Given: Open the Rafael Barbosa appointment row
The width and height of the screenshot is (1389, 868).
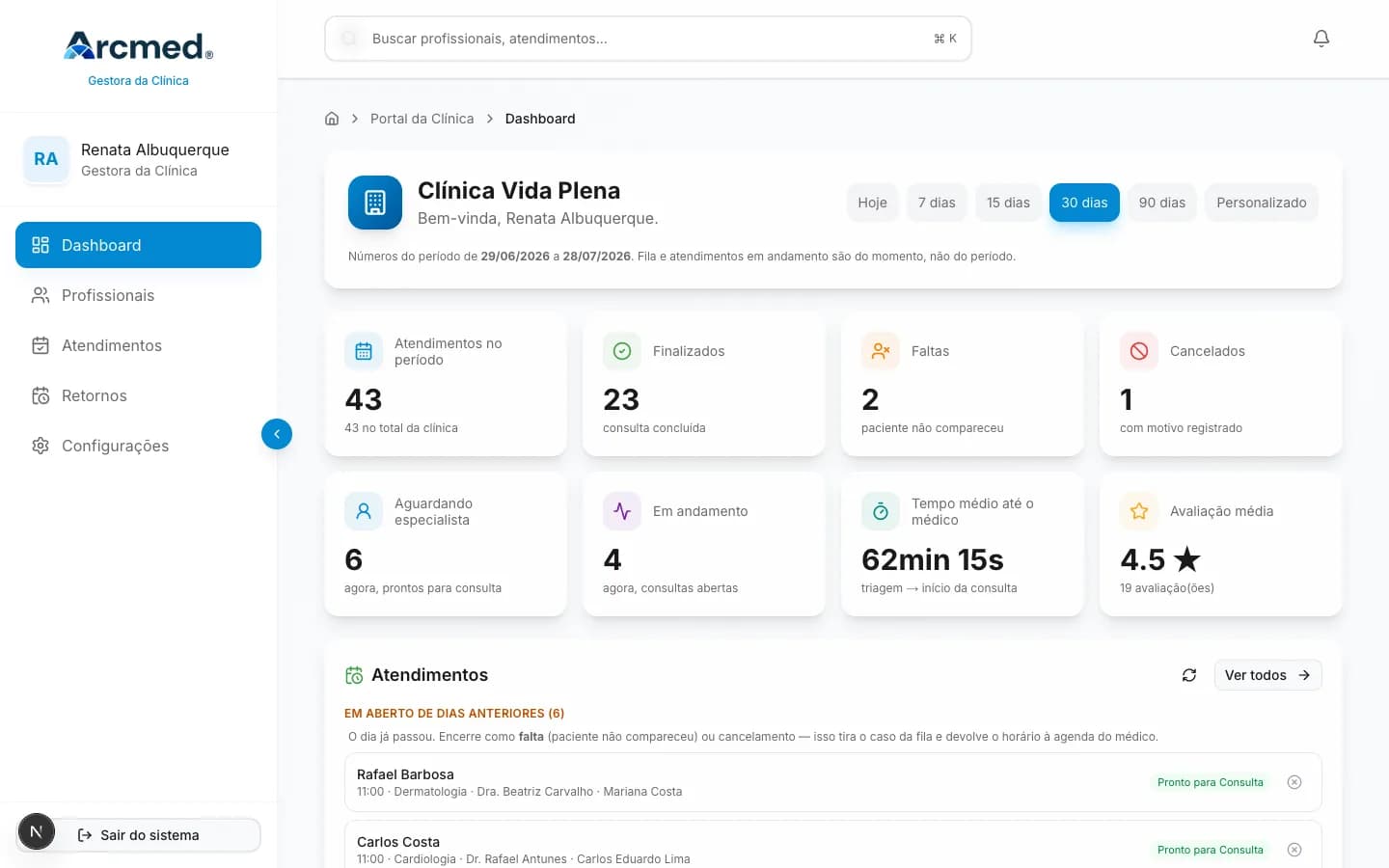Looking at the screenshot, I should point(833,782).
